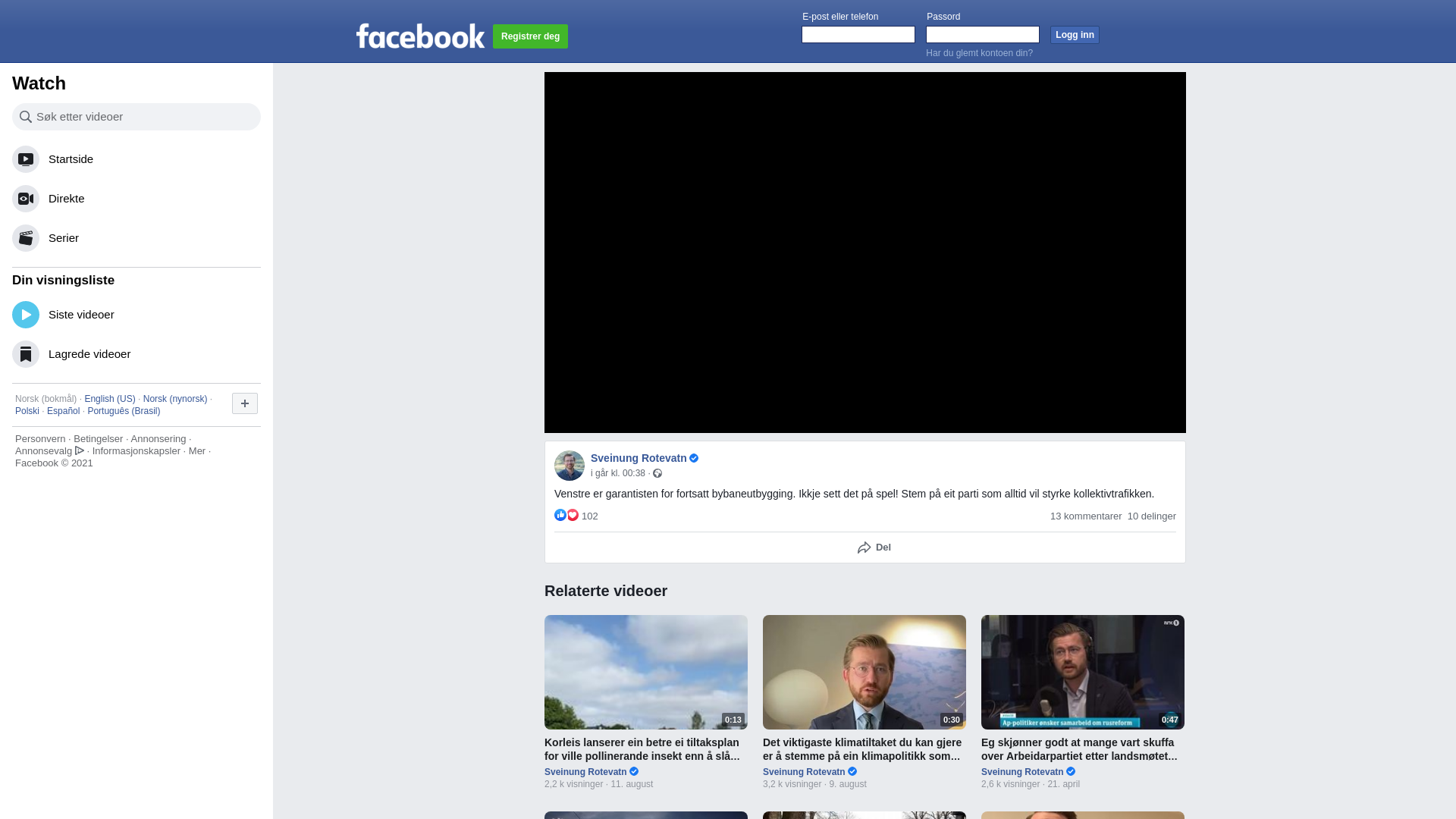Open Sveinung Rotevatn author link on post
Screen dimensions: 1456x819
(639, 458)
